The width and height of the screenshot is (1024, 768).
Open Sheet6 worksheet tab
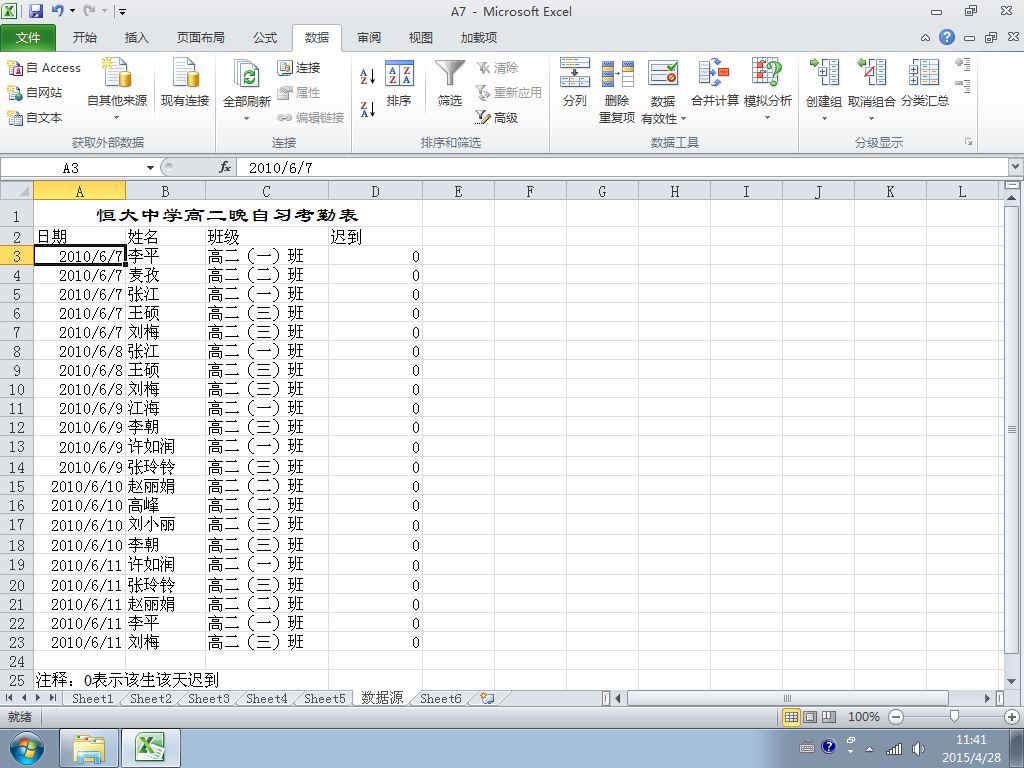click(440, 698)
